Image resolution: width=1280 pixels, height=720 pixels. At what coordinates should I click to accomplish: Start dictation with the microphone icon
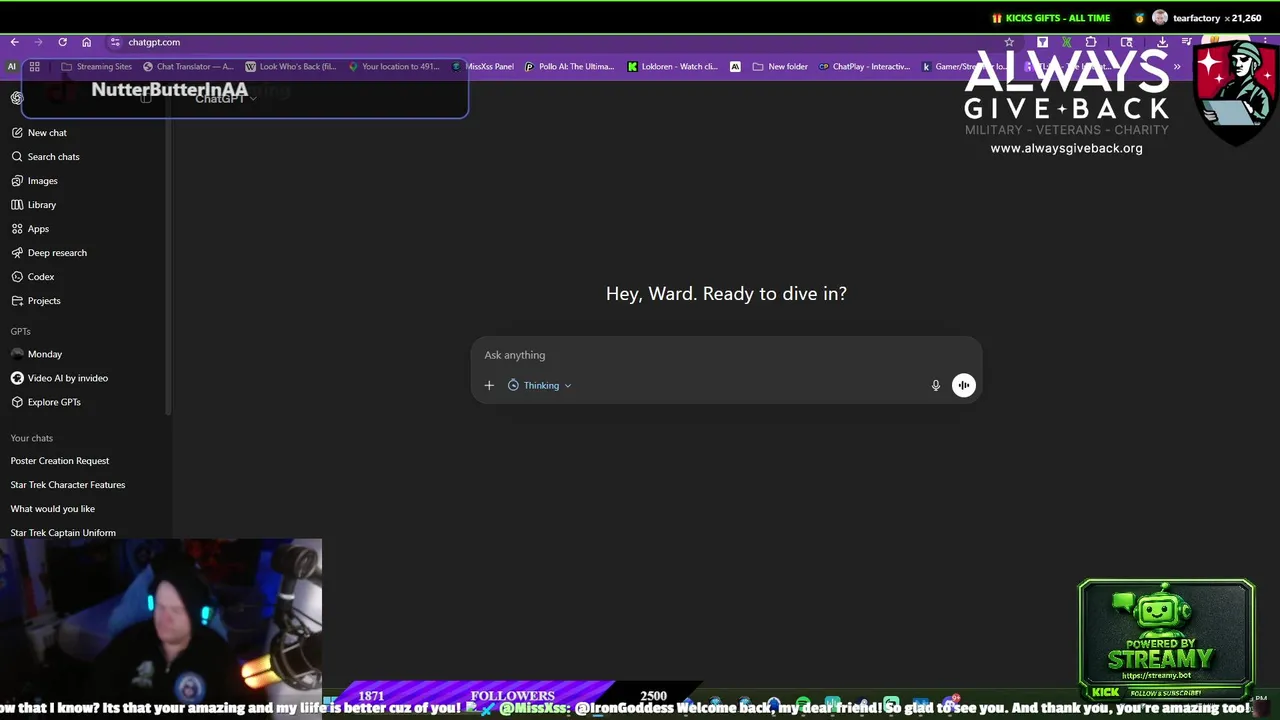point(936,385)
